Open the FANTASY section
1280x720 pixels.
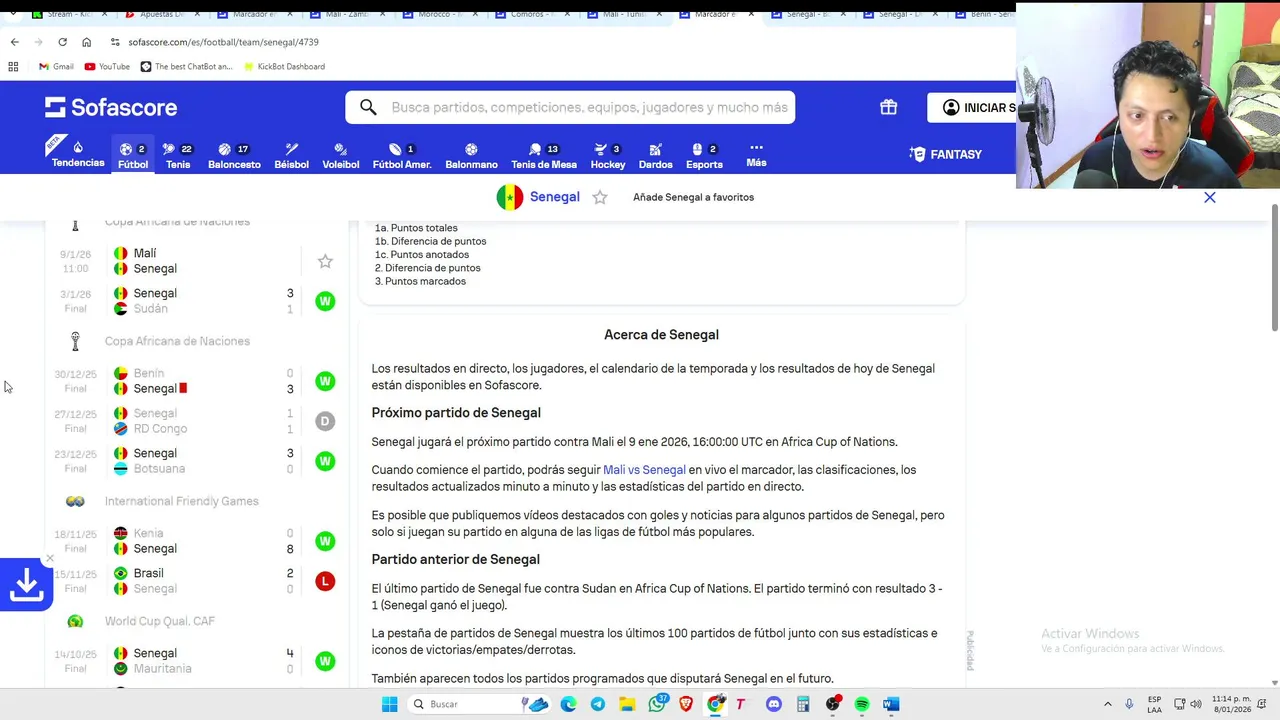click(945, 154)
